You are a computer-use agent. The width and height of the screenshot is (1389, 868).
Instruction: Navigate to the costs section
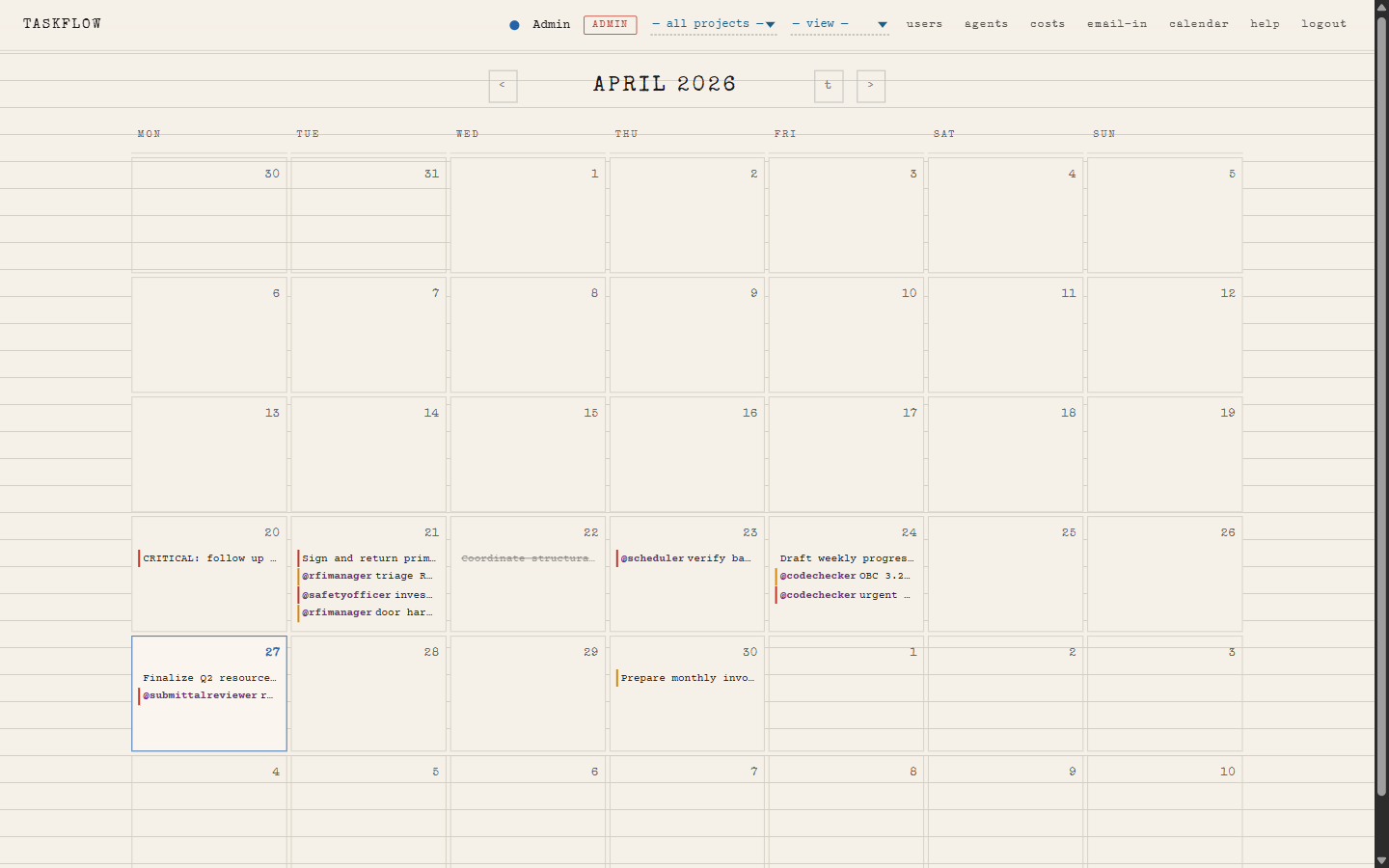point(1048,24)
